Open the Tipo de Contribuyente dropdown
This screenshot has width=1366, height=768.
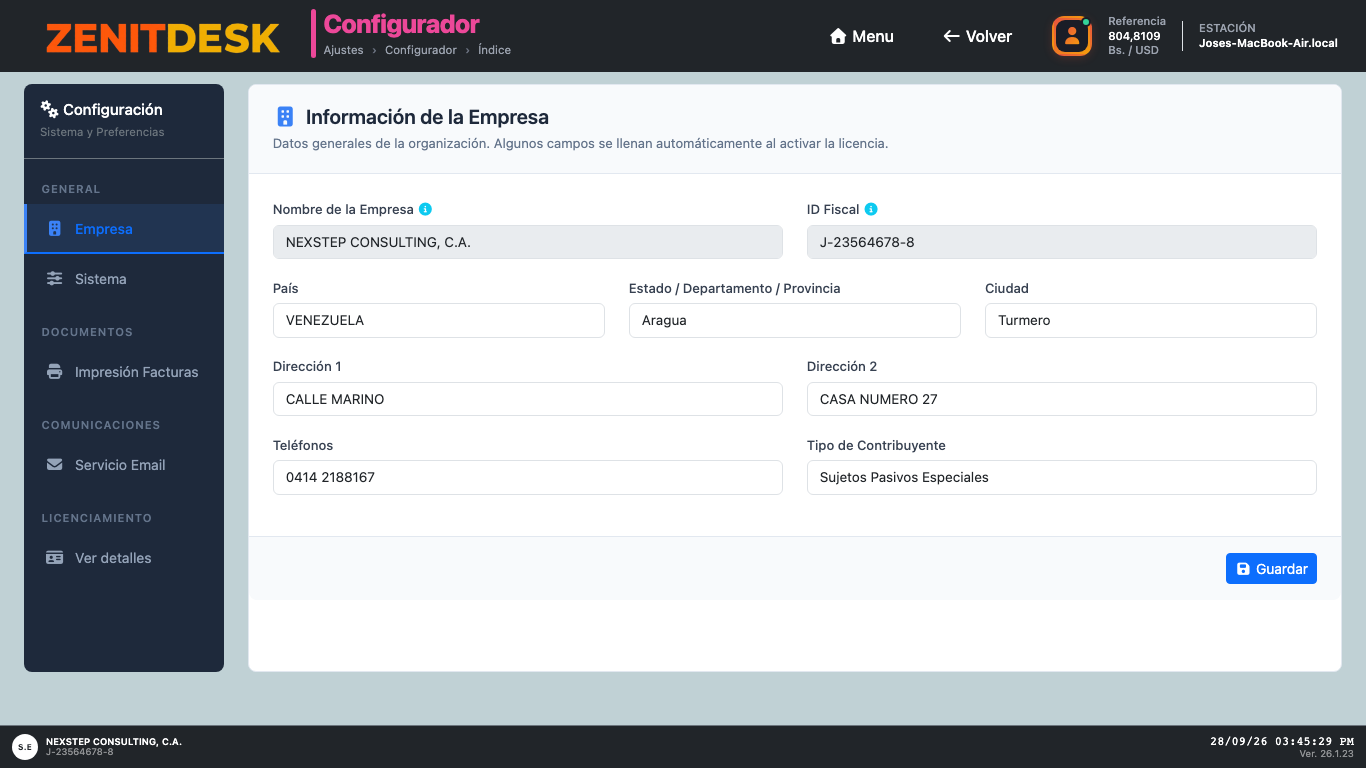click(x=1062, y=477)
